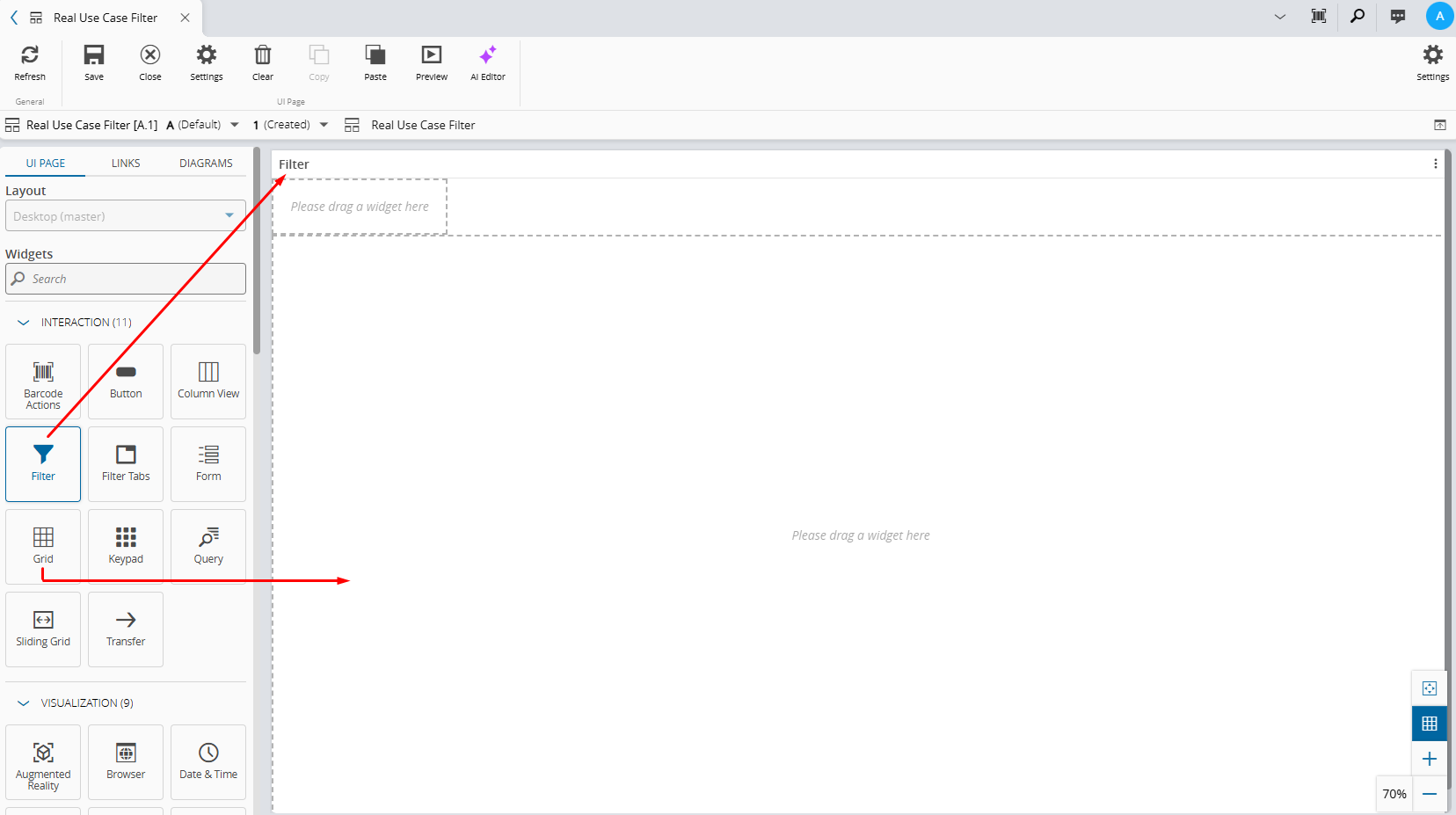Select the Column View widget
Image resolution: width=1456 pixels, height=815 pixels.
click(208, 382)
